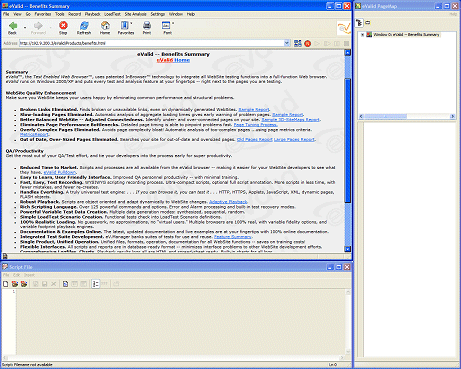Image resolution: width=461 pixels, height=369 pixels.
Task: Open Sample Report link for Broken Links
Action: 254,110
